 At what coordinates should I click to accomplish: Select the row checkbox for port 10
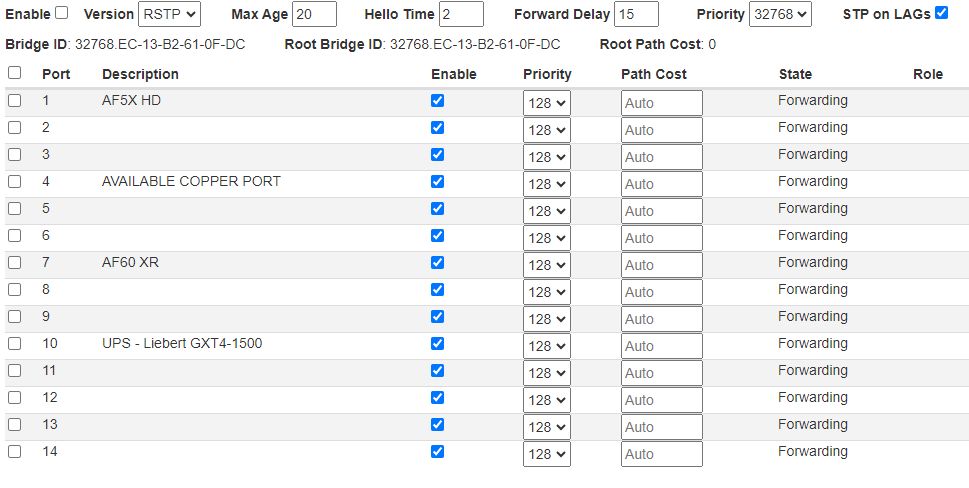[x=14, y=343]
